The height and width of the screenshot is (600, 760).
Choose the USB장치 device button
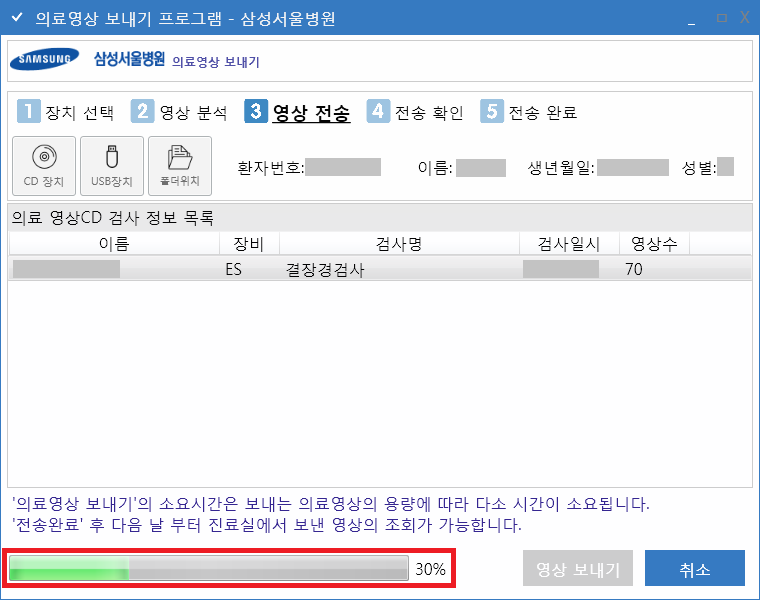click(112, 166)
